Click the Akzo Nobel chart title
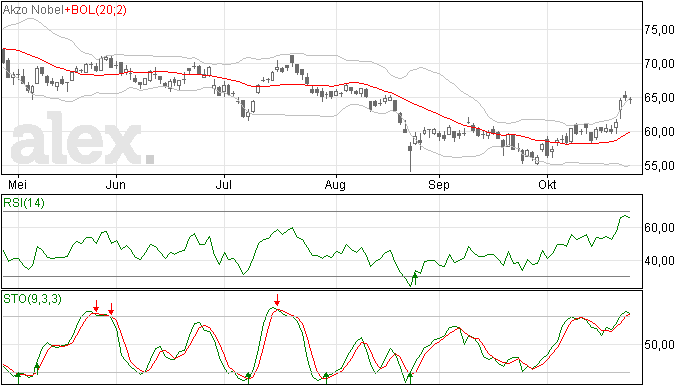This screenshot has width=690, height=387. tap(33, 10)
